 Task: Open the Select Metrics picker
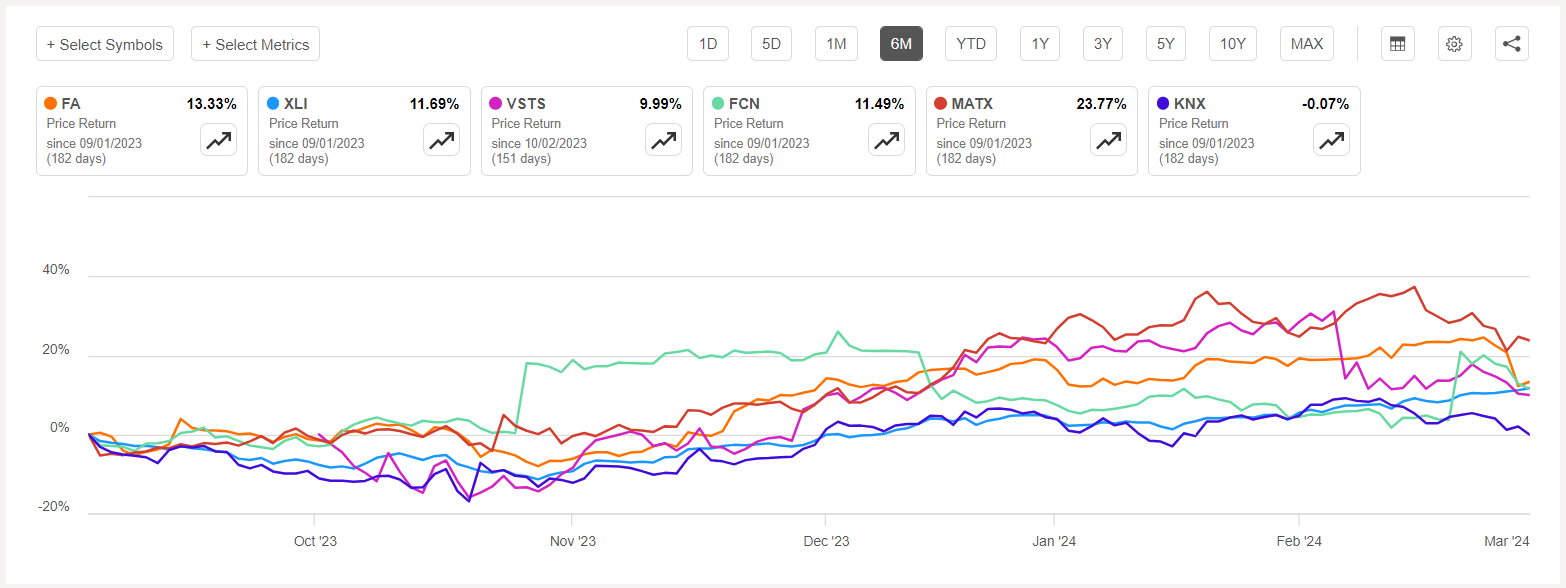point(255,43)
